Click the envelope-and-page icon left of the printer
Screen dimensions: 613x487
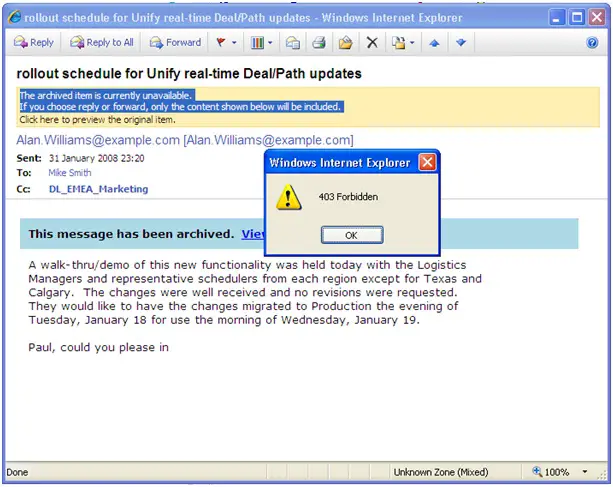(293, 42)
